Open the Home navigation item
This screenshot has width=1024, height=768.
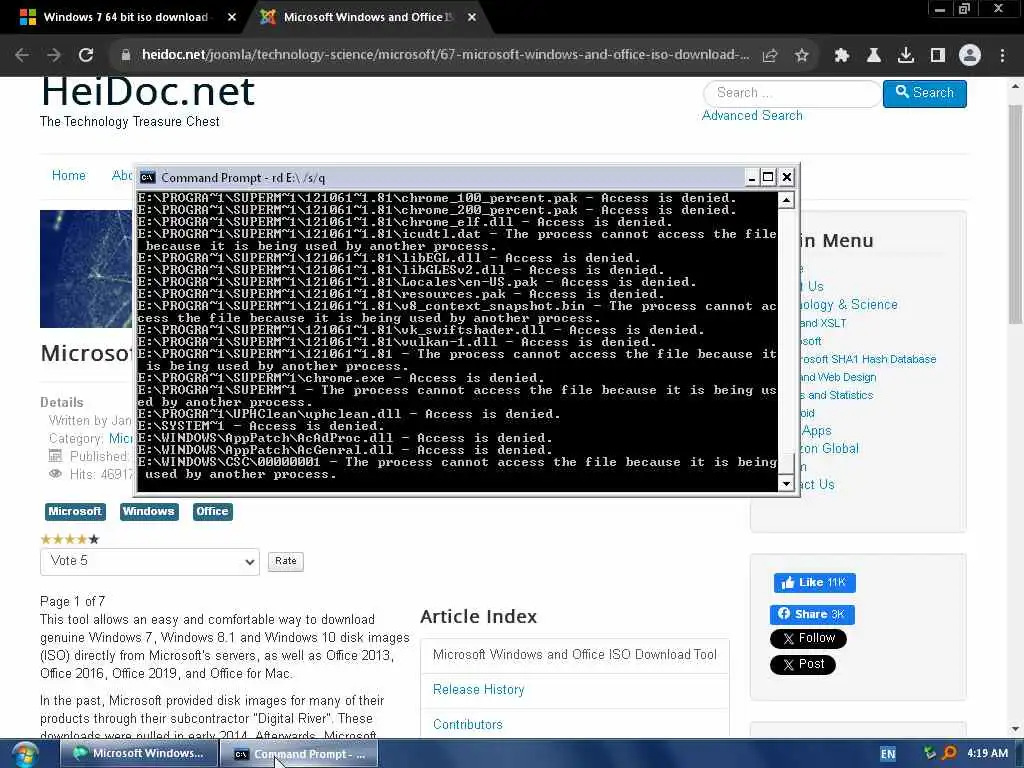pyautogui.click(x=69, y=176)
